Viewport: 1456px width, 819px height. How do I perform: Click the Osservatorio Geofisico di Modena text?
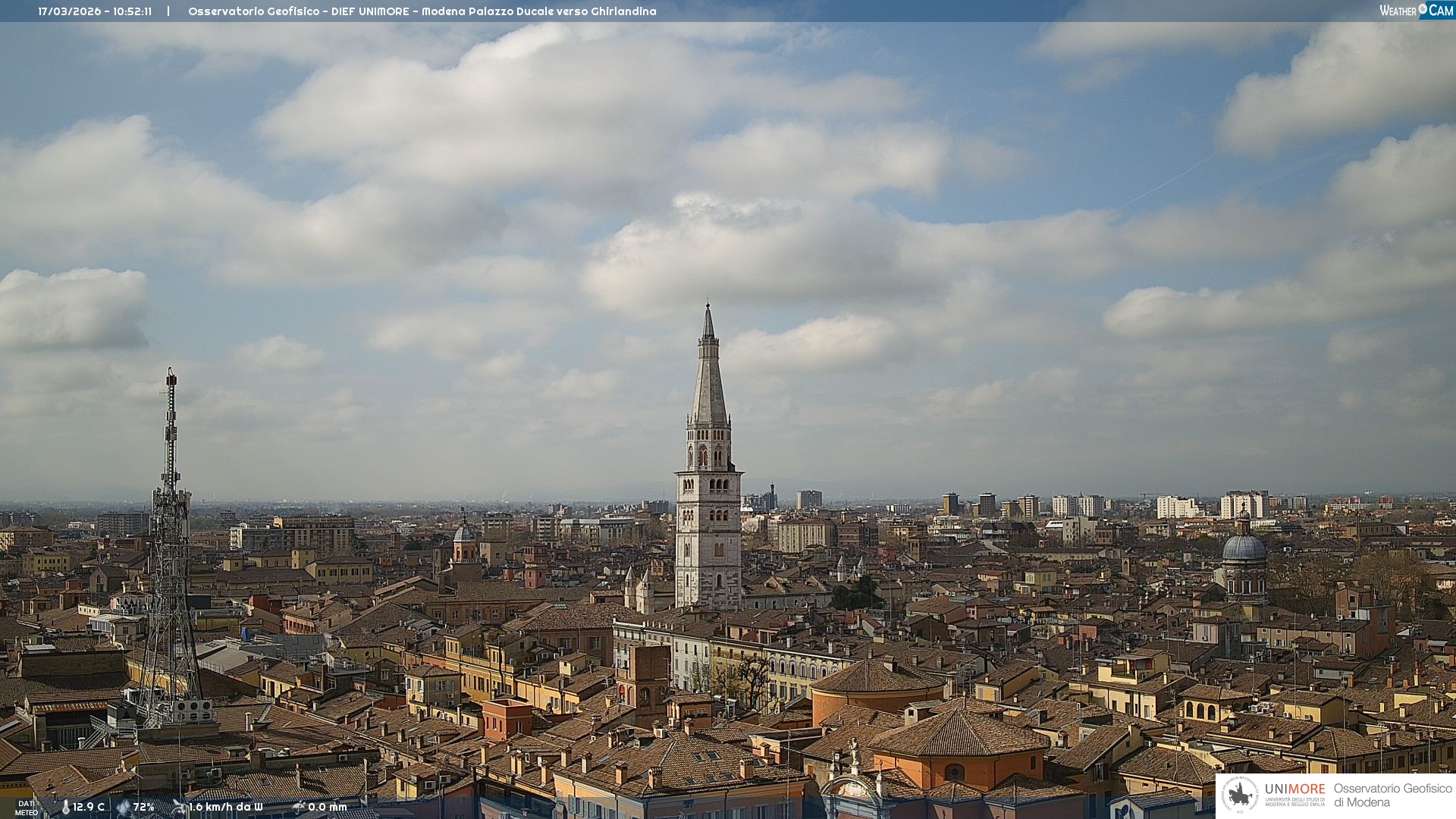(1392, 795)
